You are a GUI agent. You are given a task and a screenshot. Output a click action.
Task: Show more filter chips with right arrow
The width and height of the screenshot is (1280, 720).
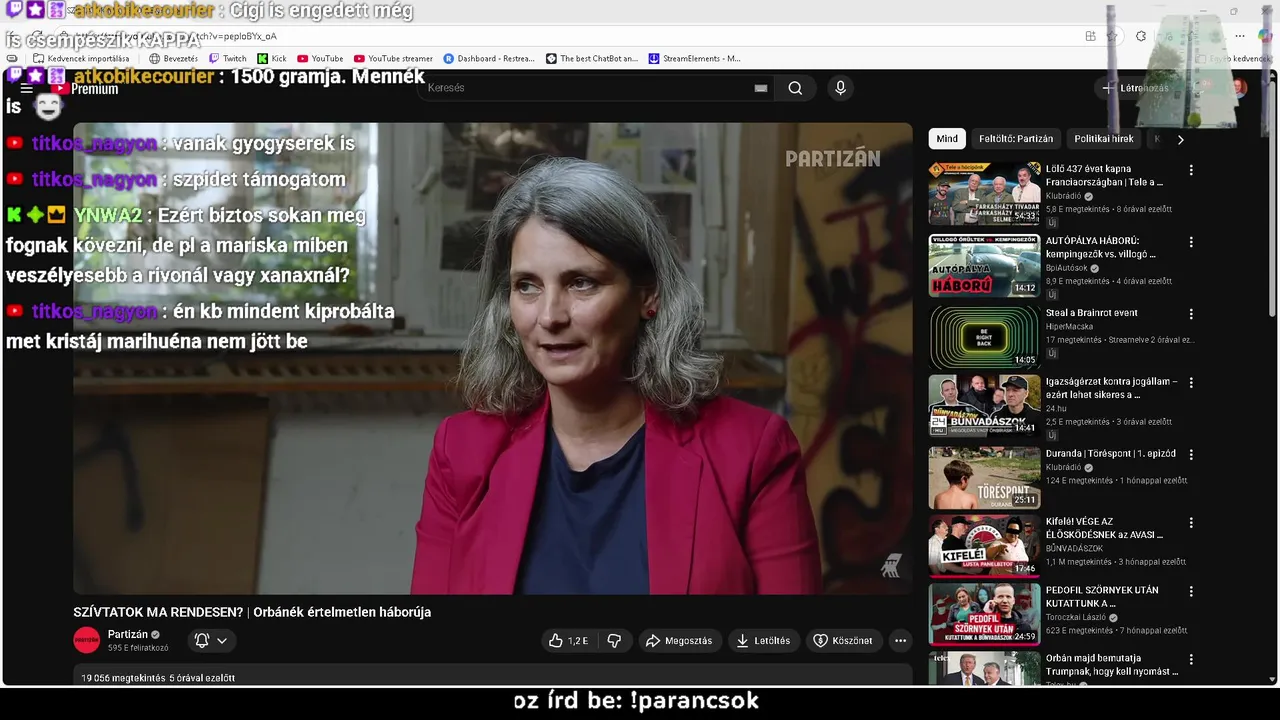point(1180,139)
